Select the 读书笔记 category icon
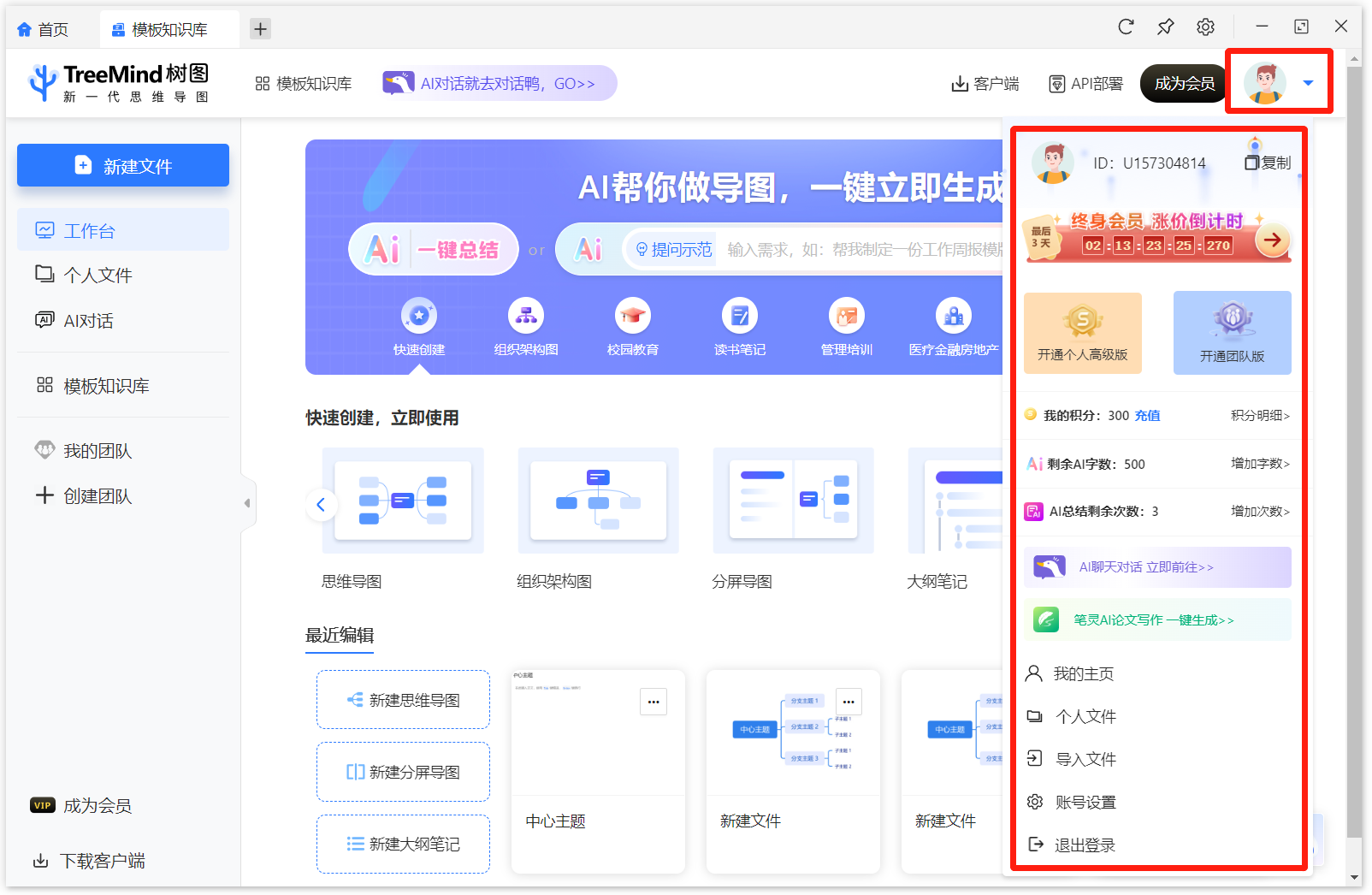The height and width of the screenshot is (895, 1372). tap(740, 326)
